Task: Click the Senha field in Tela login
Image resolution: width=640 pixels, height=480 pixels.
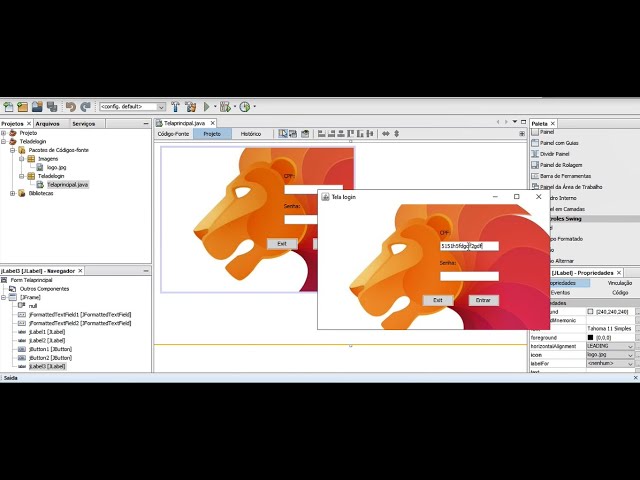Action: 469,276
